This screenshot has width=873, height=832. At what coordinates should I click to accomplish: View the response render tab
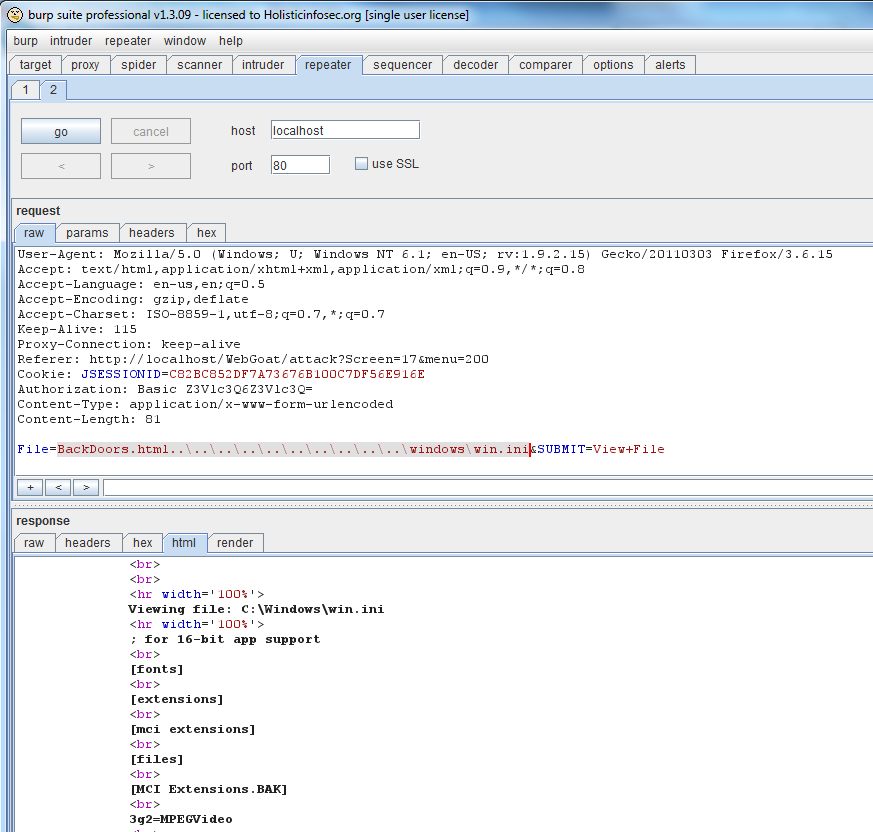click(235, 543)
